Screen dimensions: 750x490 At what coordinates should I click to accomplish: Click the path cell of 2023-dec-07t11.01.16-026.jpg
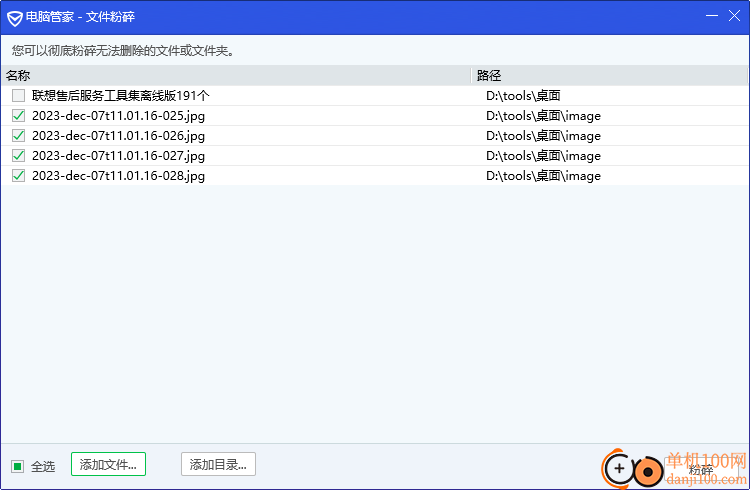[x=543, y=136]
